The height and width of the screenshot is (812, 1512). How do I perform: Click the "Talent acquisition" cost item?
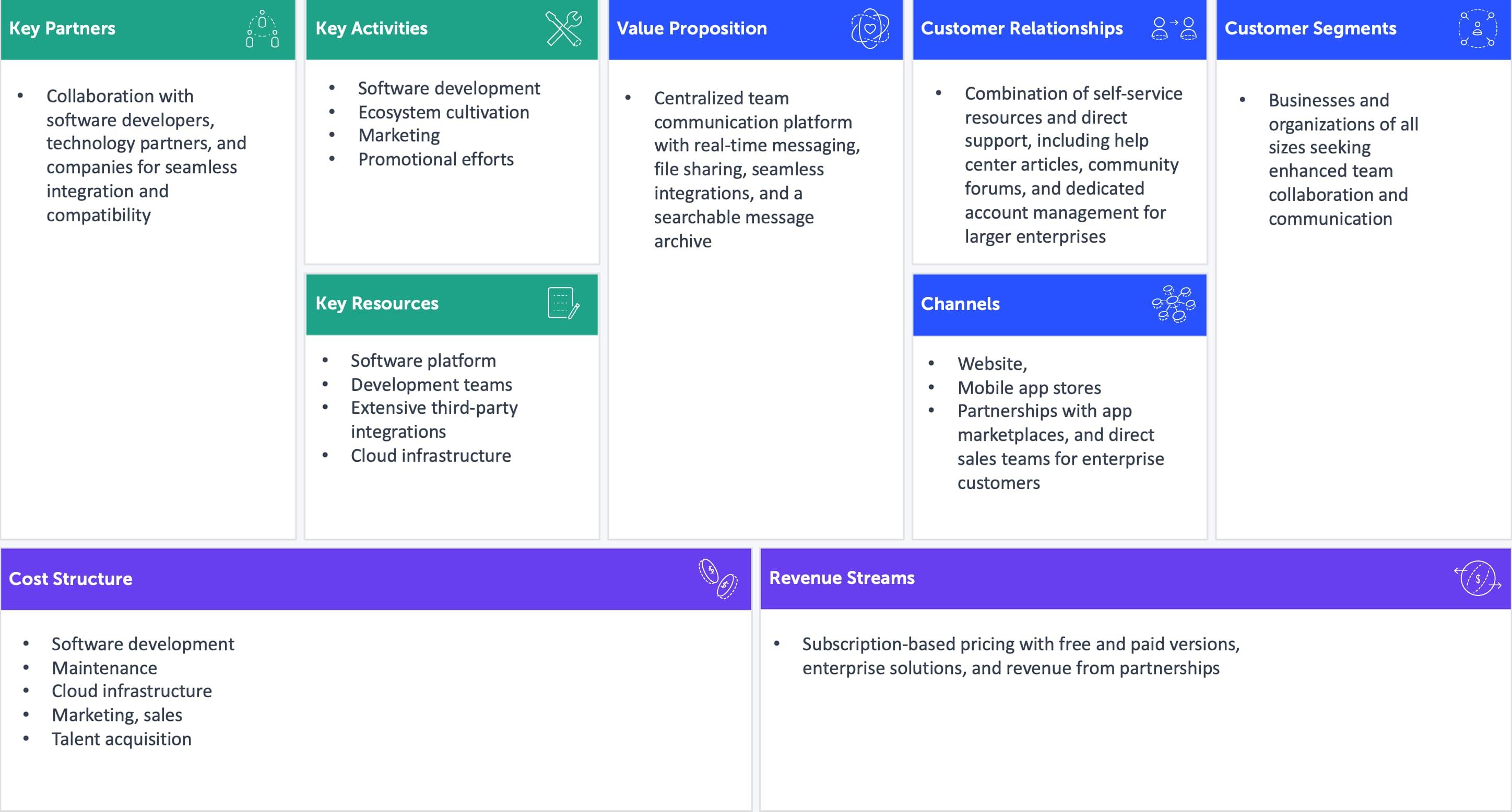click(x=121, y=738)
